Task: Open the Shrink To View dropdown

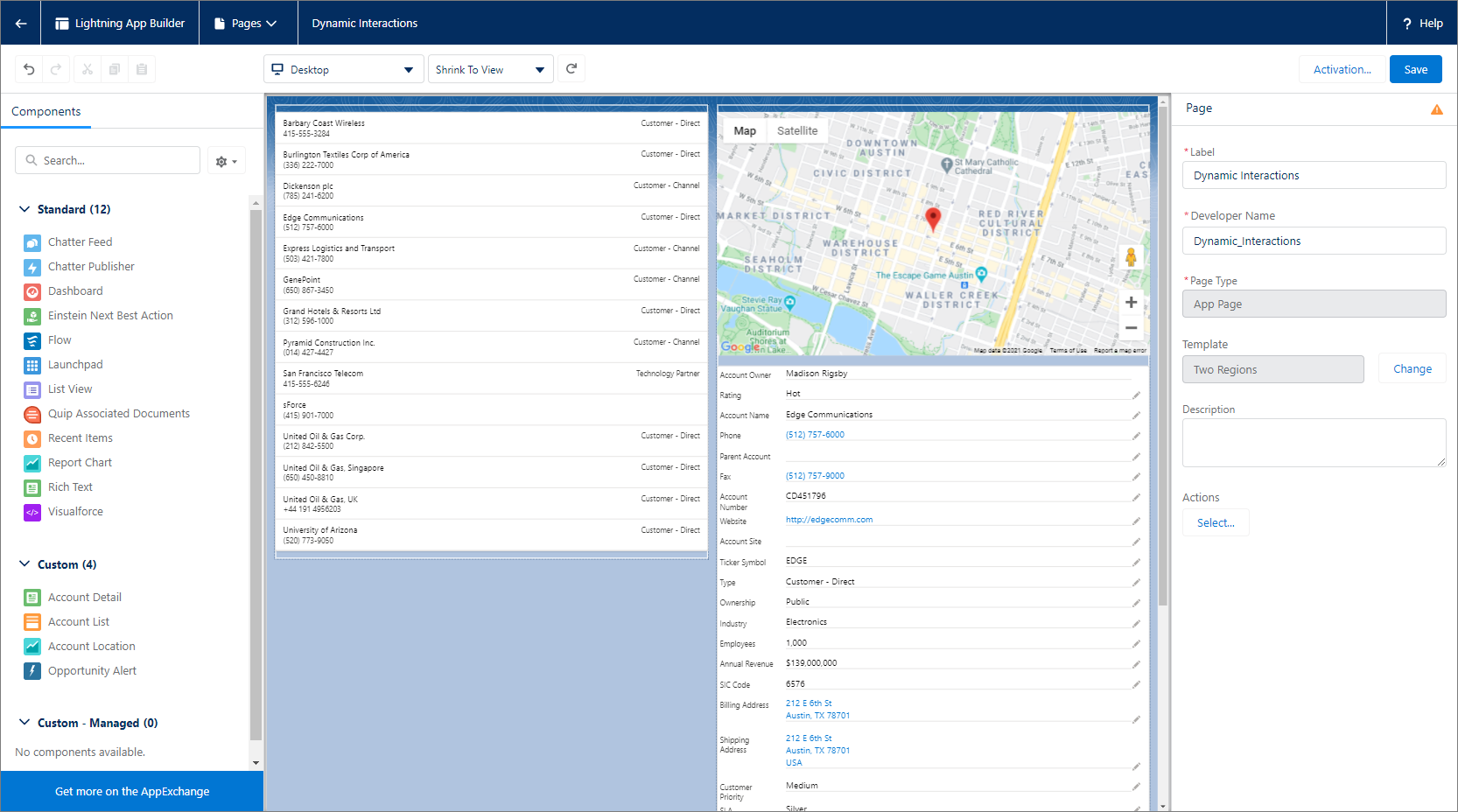Action: click(490, 69)
